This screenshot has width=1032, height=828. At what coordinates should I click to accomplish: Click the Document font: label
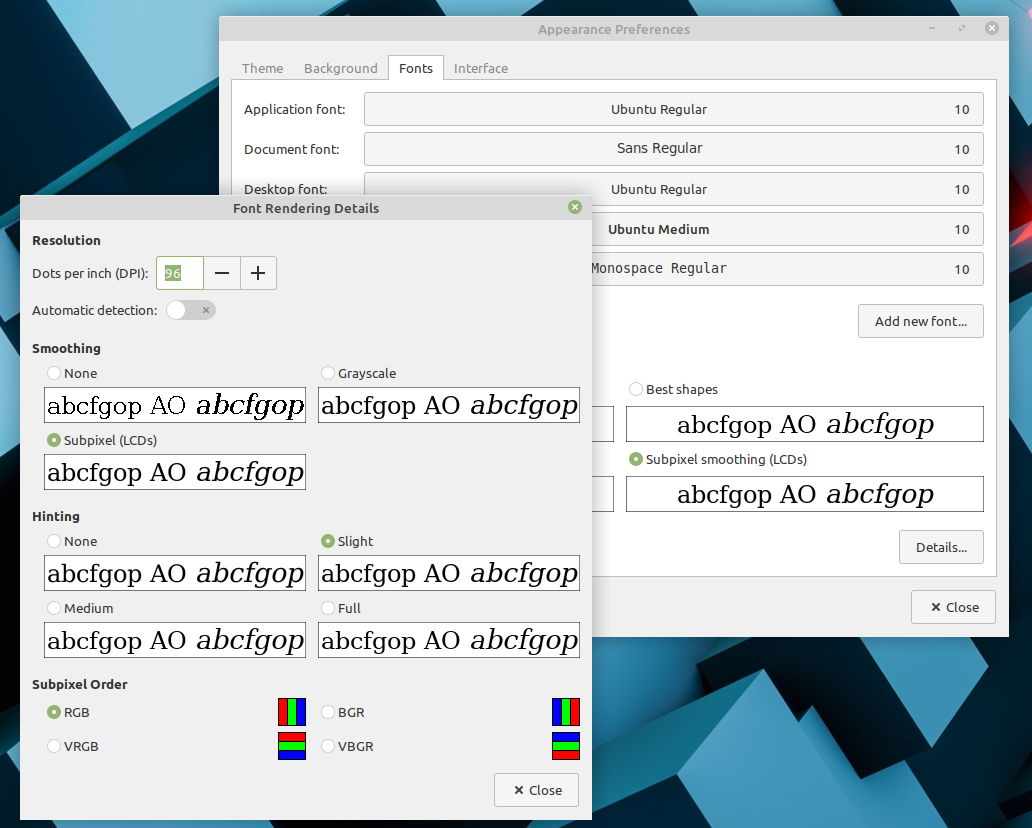pyautogui.click(x=292, y=149)
